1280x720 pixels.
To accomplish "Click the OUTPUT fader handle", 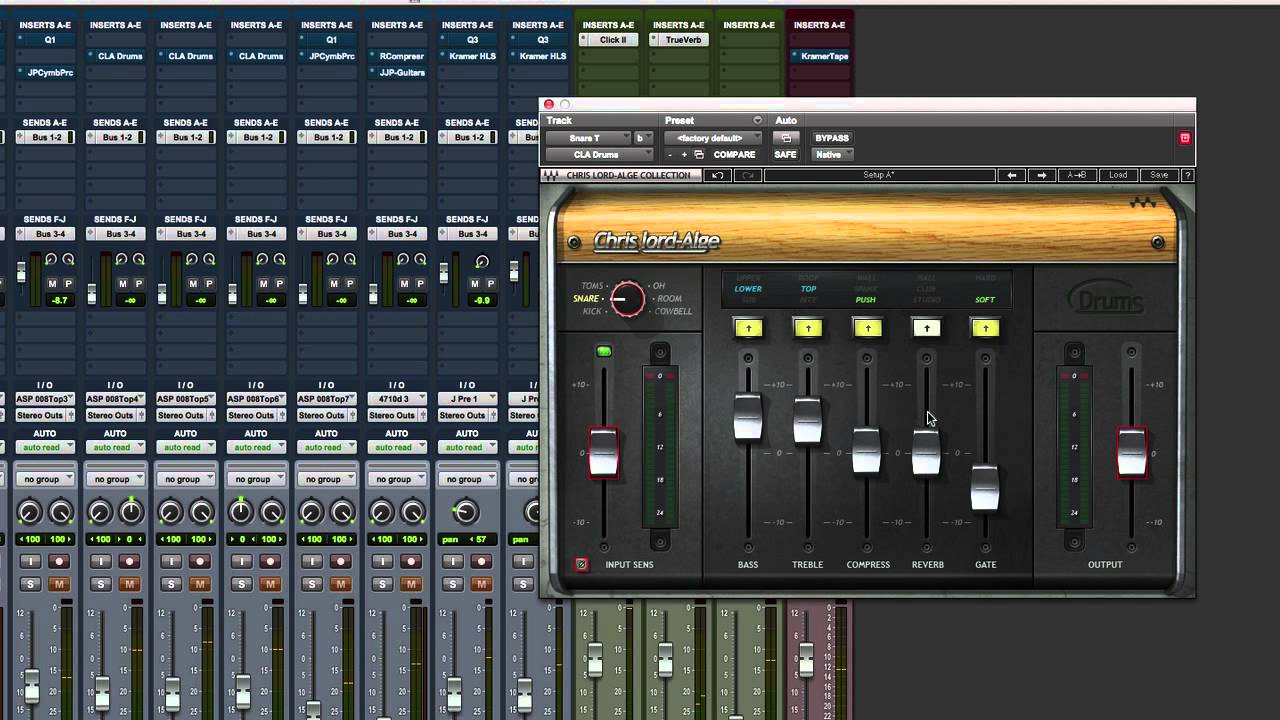I will point(1132,453).
